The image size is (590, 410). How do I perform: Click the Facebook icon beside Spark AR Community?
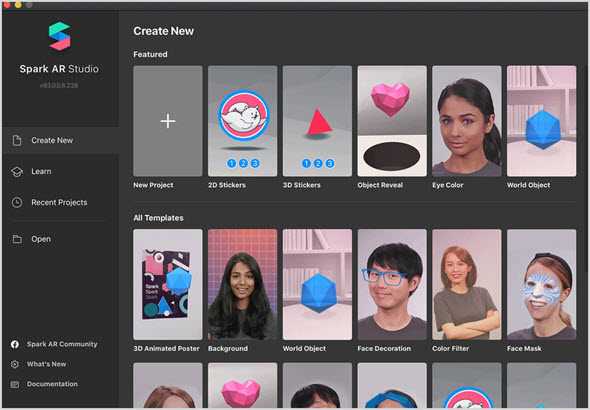click(x=15, y=344)
